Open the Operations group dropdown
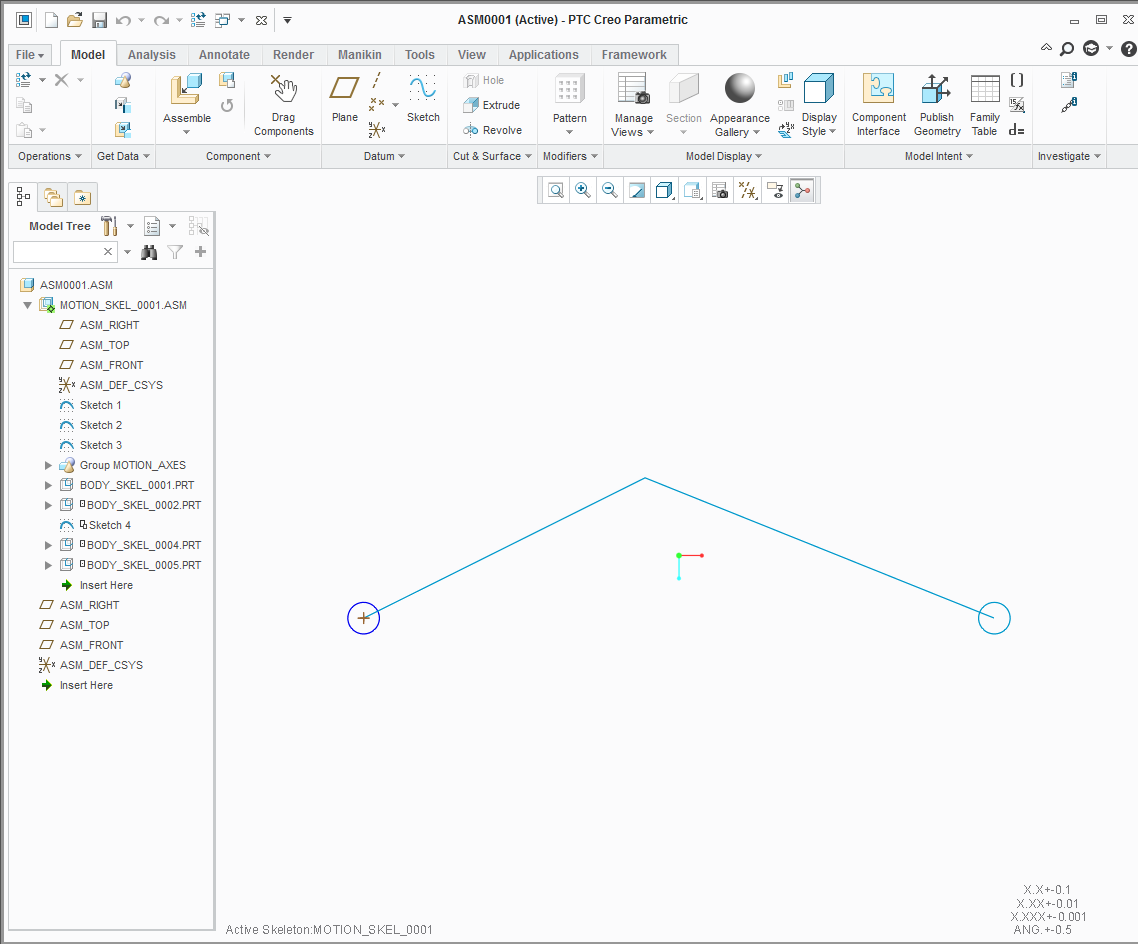Image resolution: width=1138 pixels, height=944 pixels. [x=49, y=156]
